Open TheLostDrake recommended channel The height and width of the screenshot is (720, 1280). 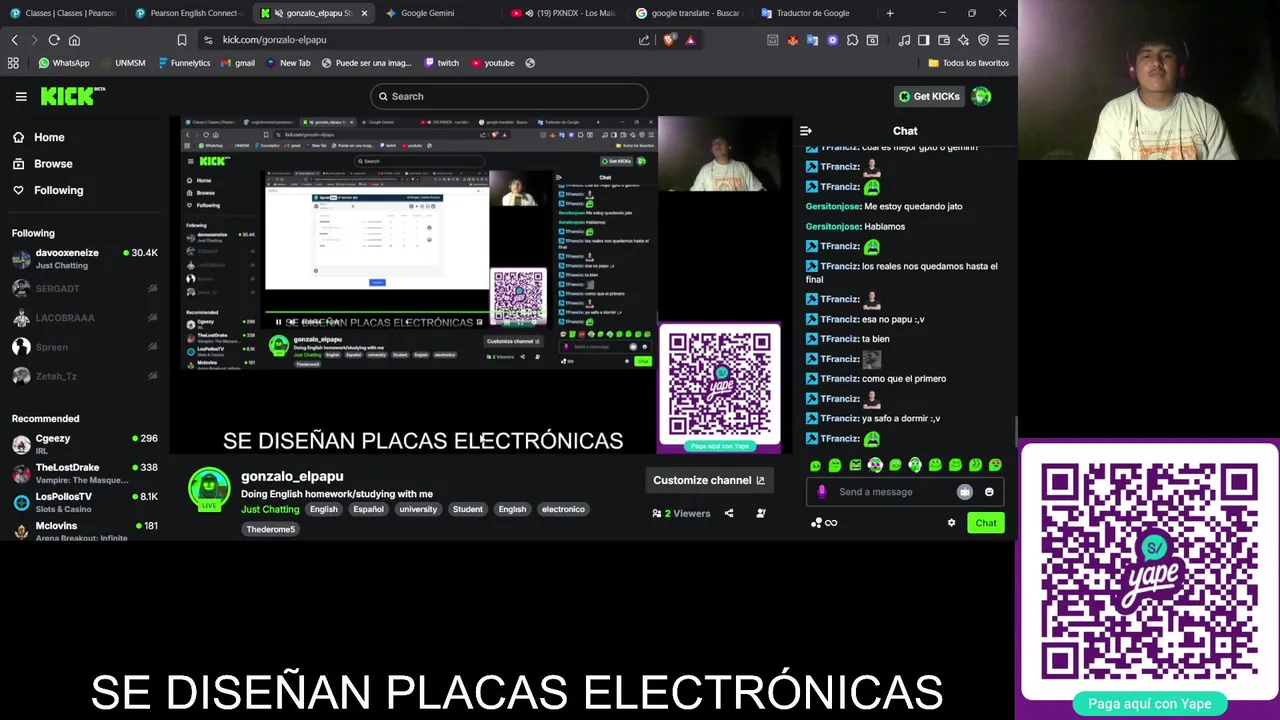tap(85, 473)
